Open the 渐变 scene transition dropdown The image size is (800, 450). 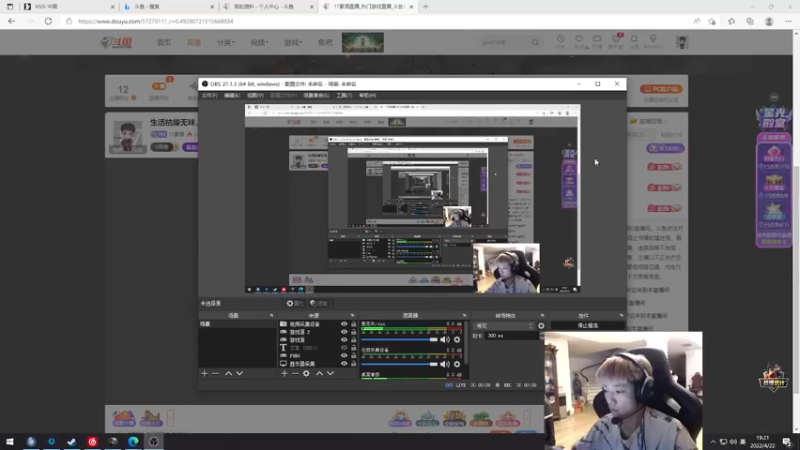tap(504, 326)
